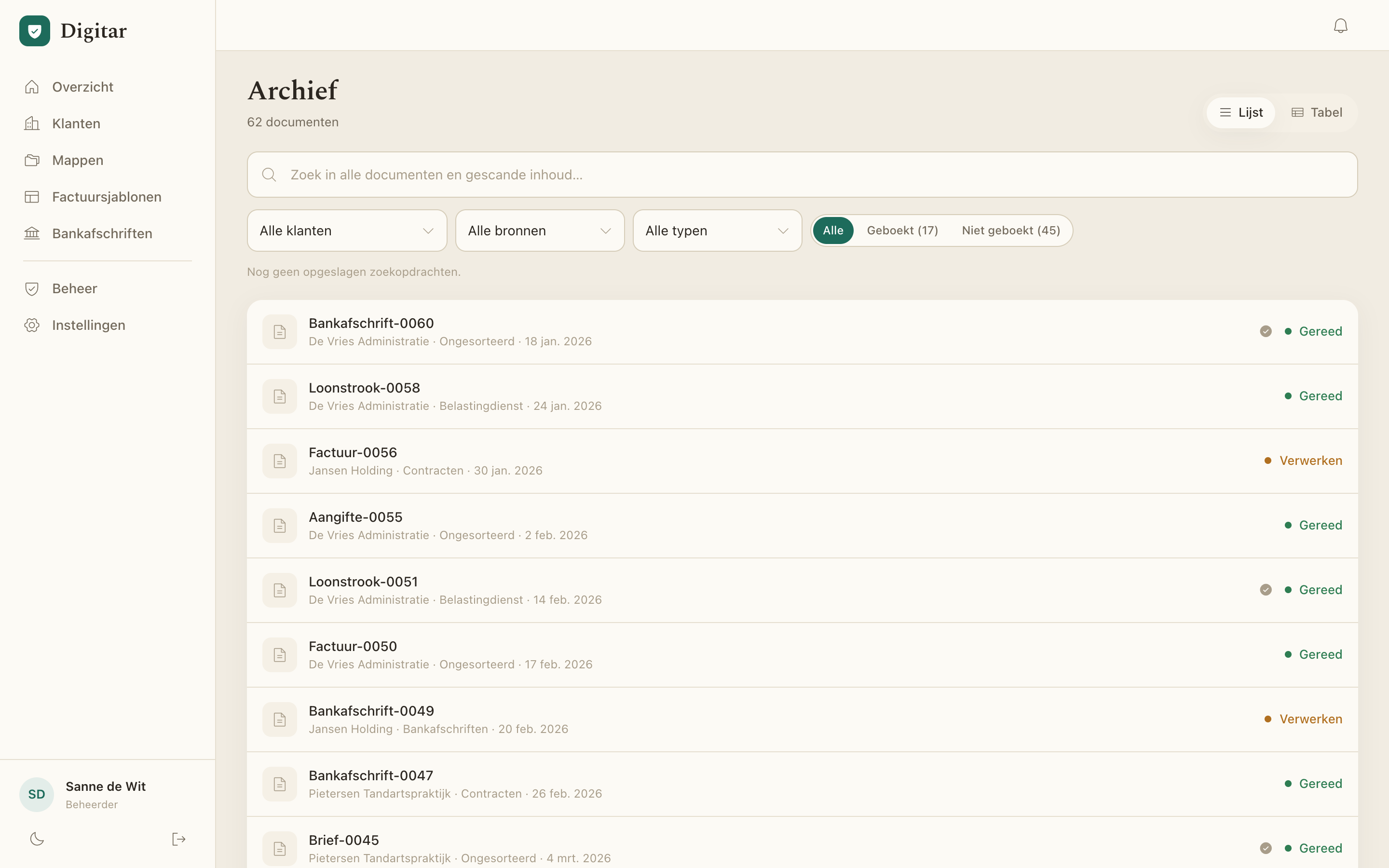1389x868 pixels.
Task: Open document Bankafschrift-0060
Action: tap(802, 332)
